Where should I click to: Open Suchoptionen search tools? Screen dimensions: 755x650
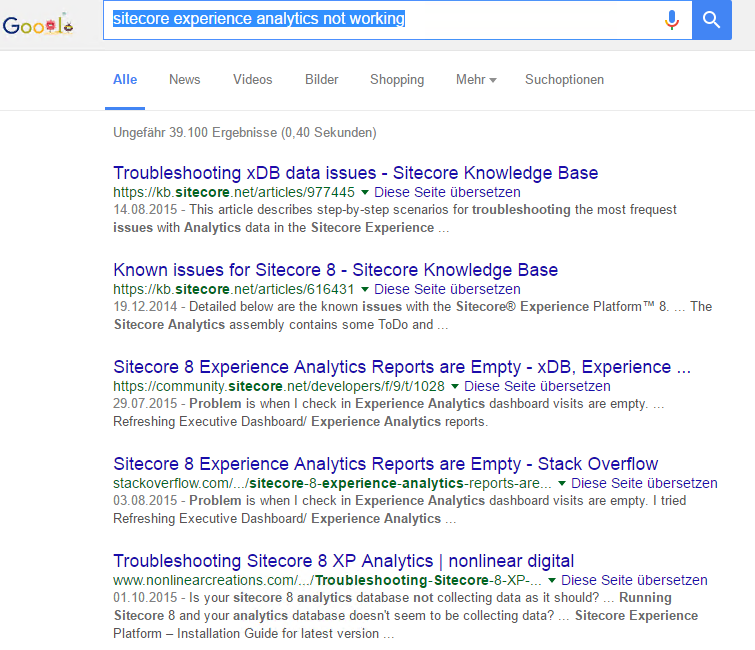(564, 80)
